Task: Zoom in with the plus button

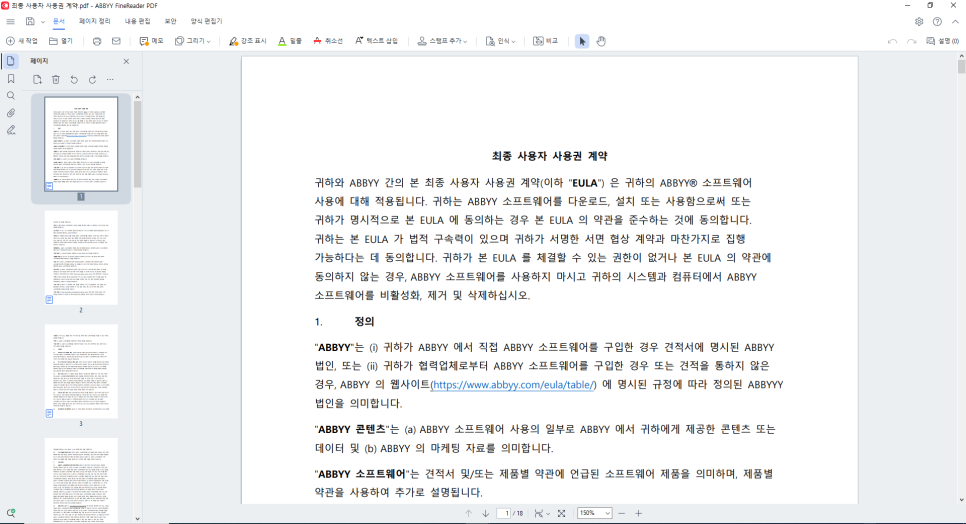Action: pyautogui.click(x=638, y=513)
